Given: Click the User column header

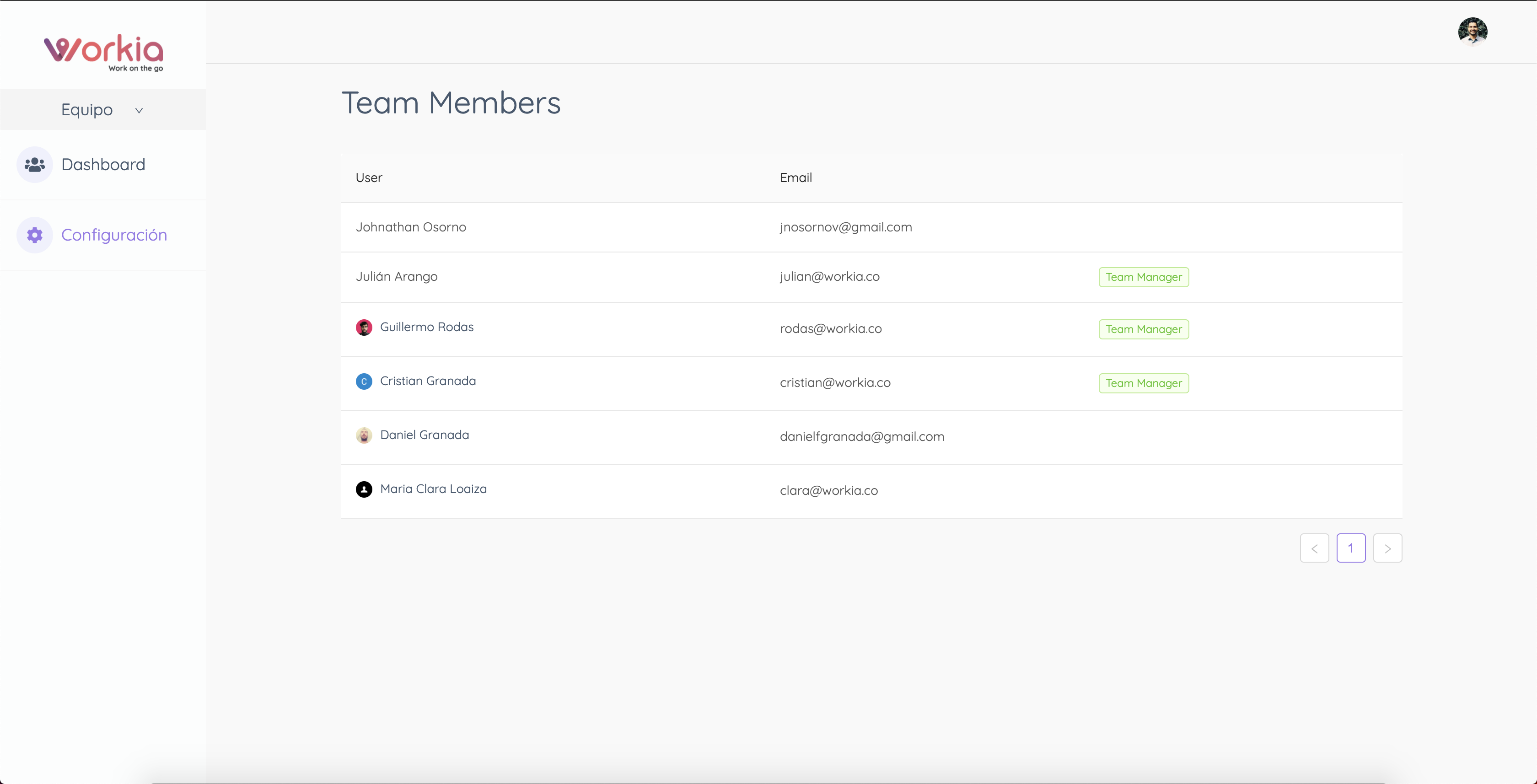Looking at the screenshot, I should [x=369, y=178].
